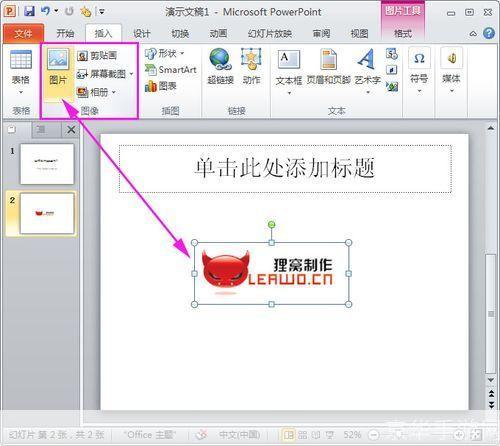This screenshot has width=500, height=446.
Task: Expand the 符号 dropdown arrow
Action: [419, 91]
